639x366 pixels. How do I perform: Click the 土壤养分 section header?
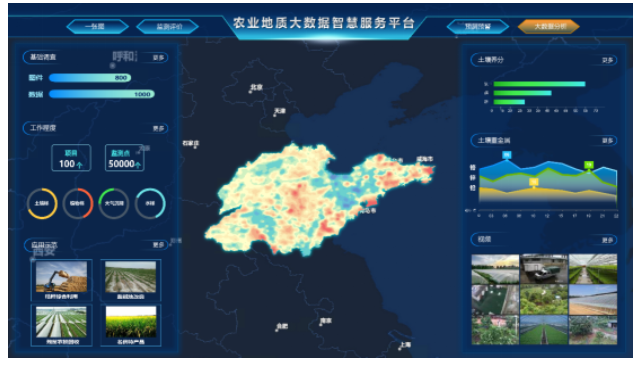[x=491, y=60]
